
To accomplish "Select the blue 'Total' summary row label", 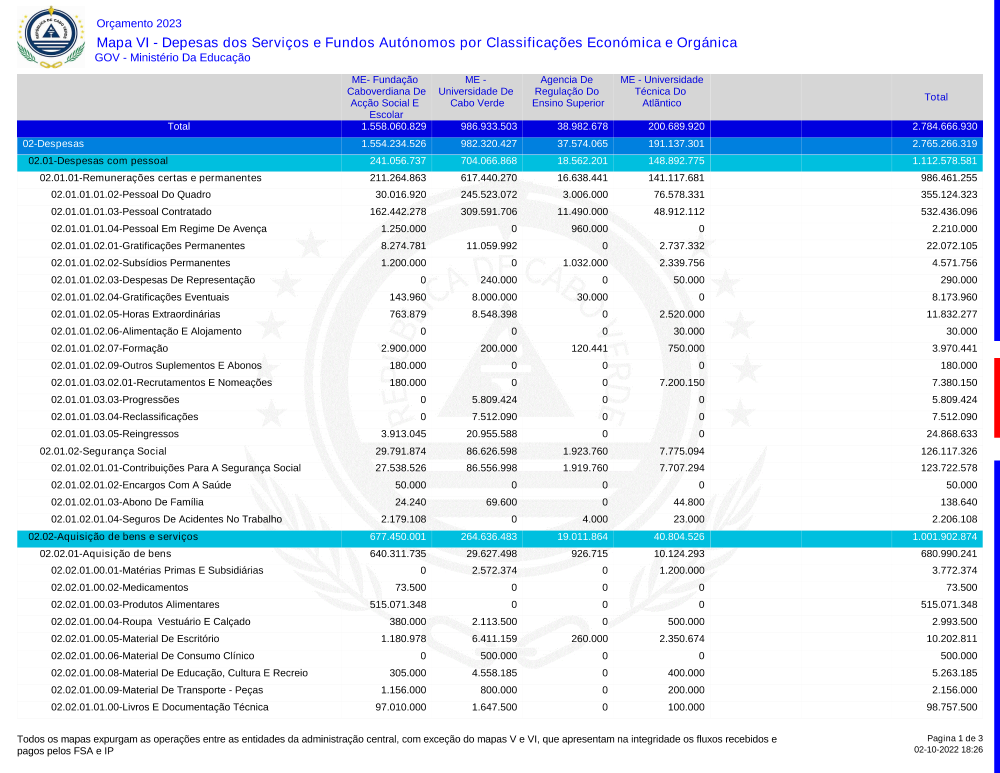I will pyautogui.click(x=178, y=127).
